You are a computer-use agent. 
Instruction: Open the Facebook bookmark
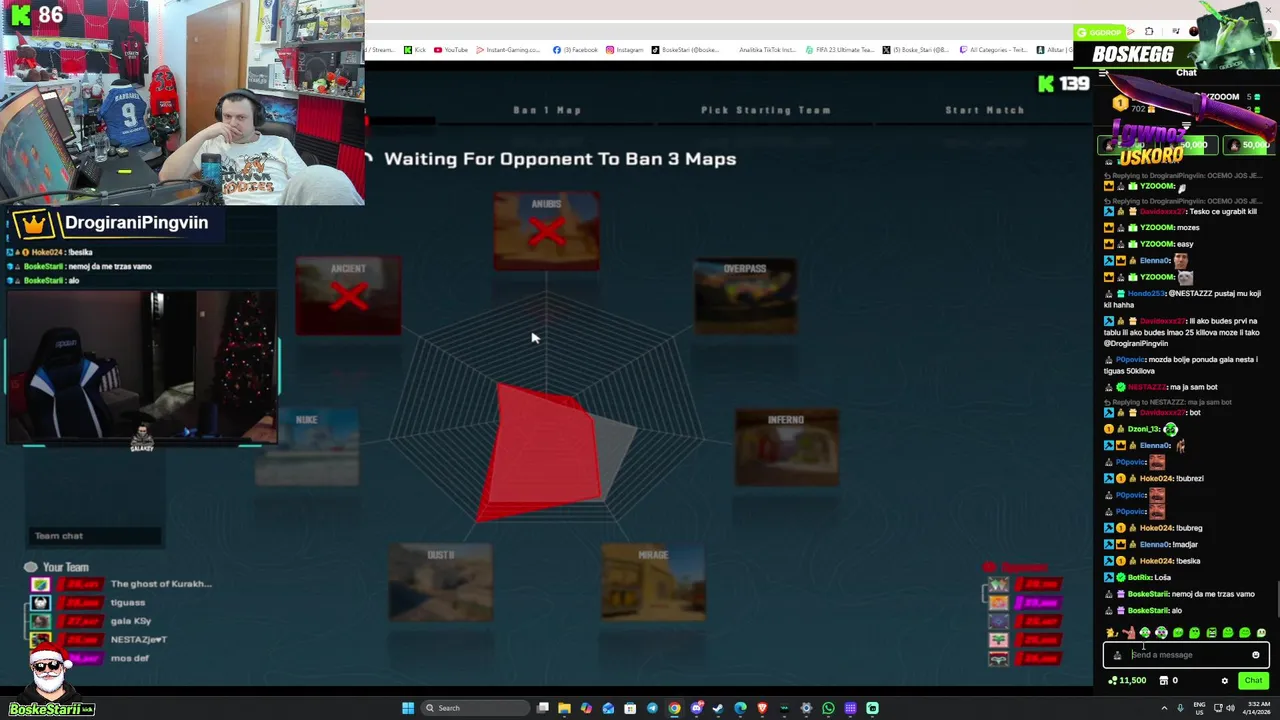[575, 50]
